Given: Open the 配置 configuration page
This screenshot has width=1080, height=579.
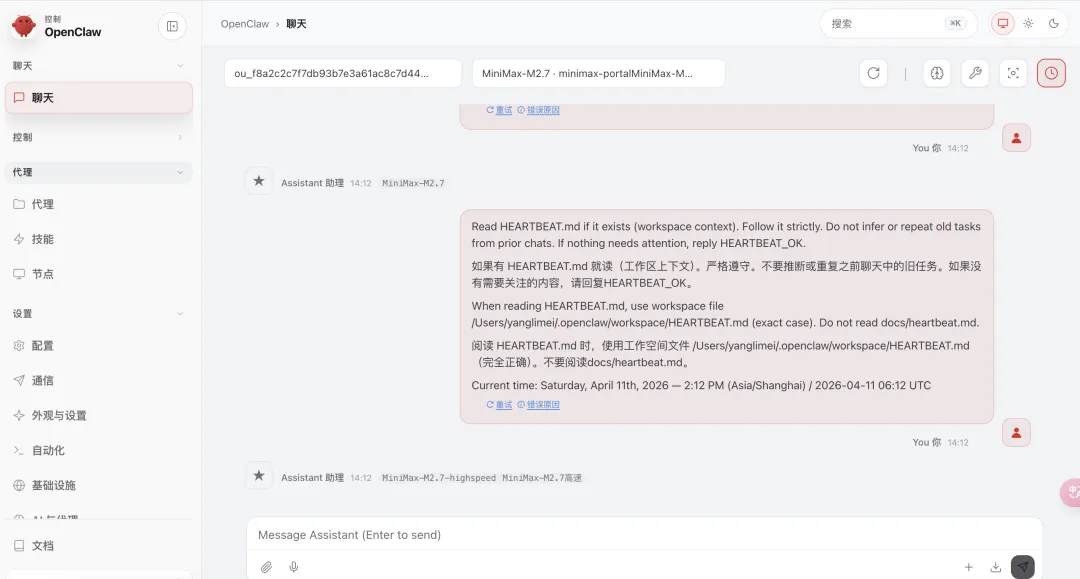Looking at the screenshot, I should [x=98, y=346].
